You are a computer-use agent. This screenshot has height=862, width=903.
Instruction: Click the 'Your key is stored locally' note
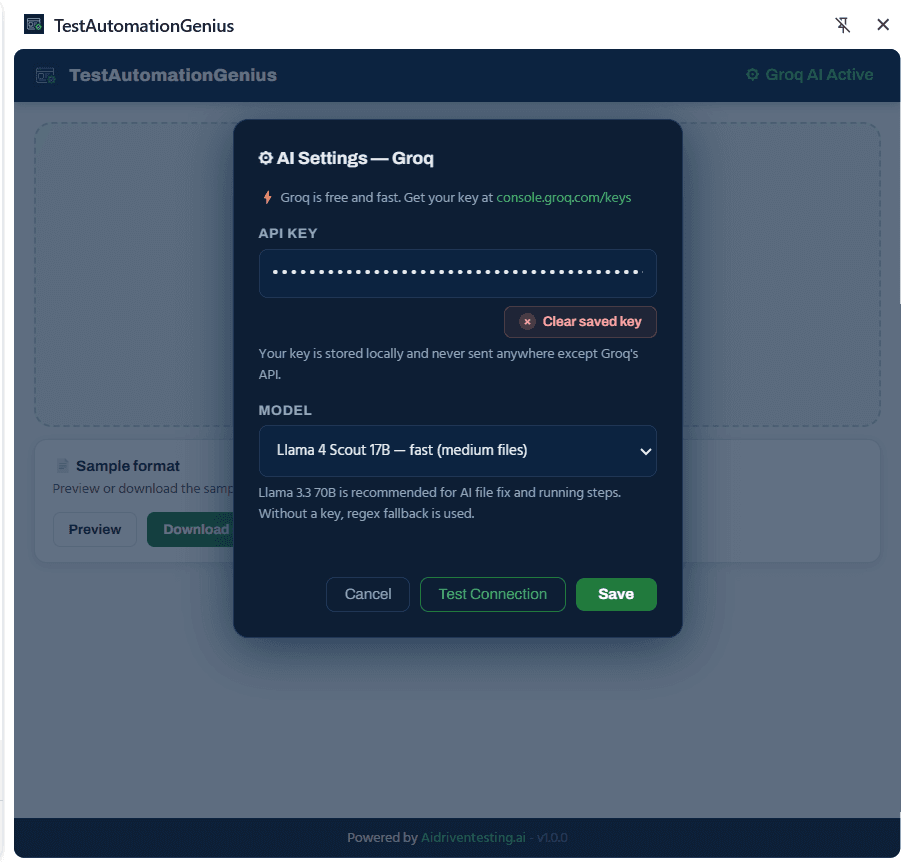tap(448, 364)
